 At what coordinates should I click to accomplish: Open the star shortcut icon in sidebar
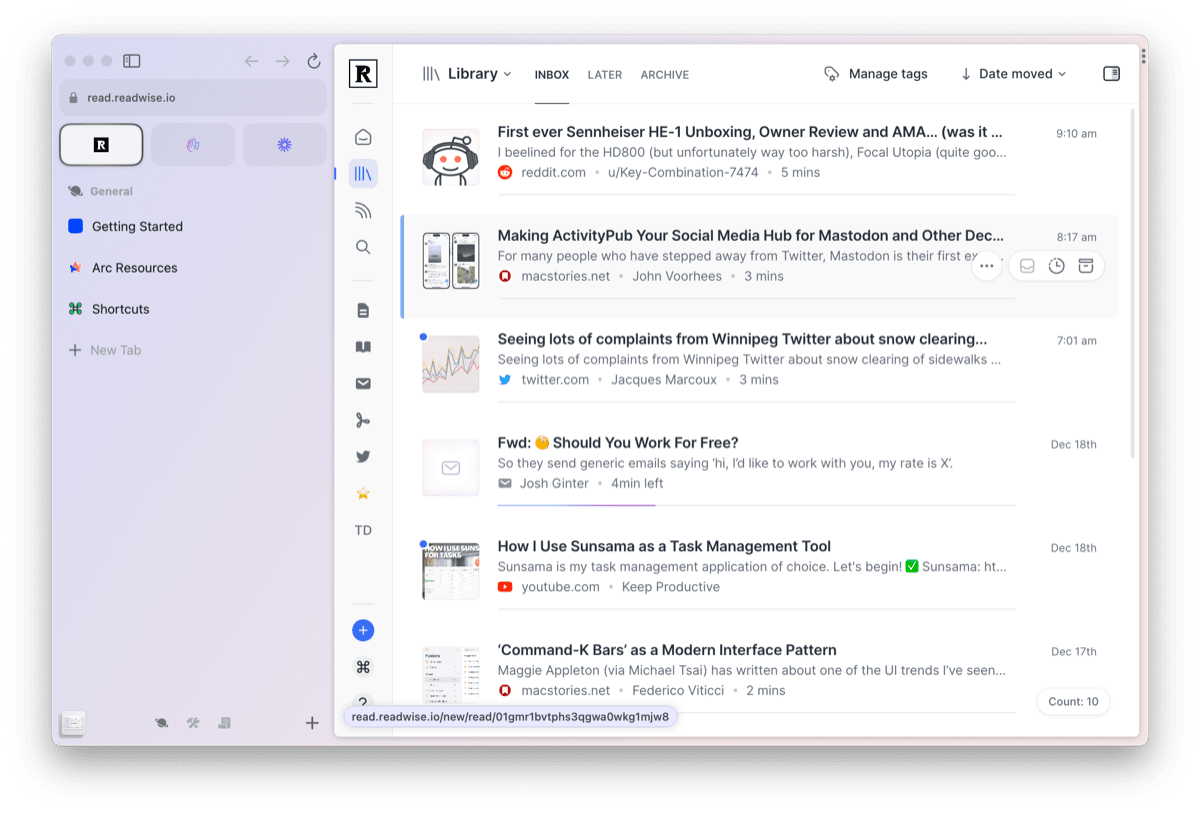[x=363, y=493]
